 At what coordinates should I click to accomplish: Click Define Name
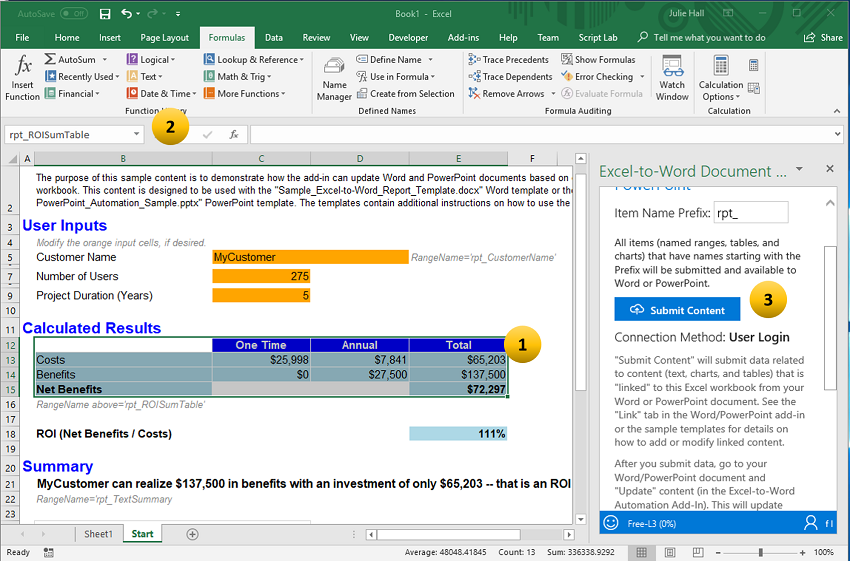390,60
